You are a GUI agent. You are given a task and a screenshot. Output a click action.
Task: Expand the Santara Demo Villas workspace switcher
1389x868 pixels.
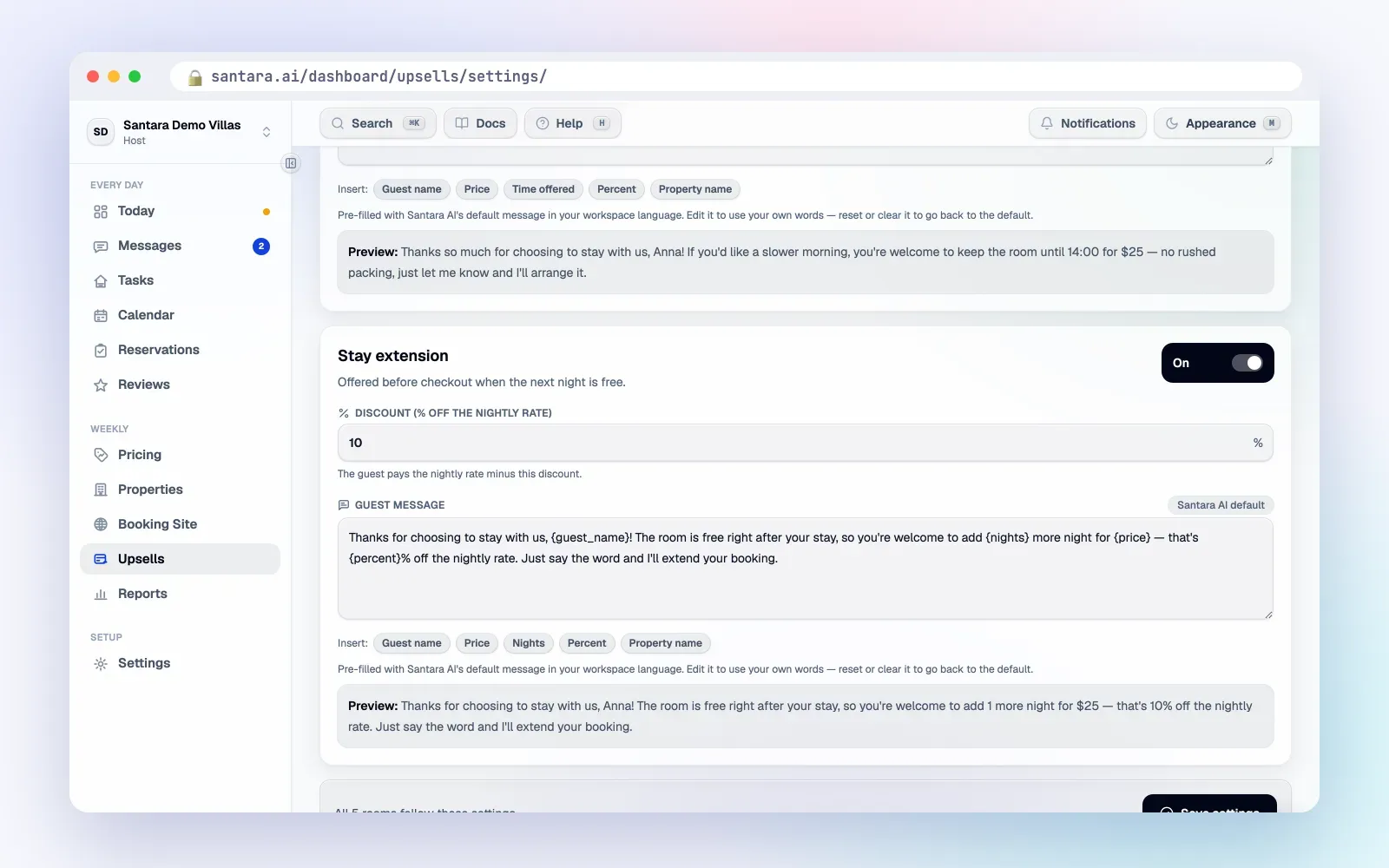[x=181, y=132]
